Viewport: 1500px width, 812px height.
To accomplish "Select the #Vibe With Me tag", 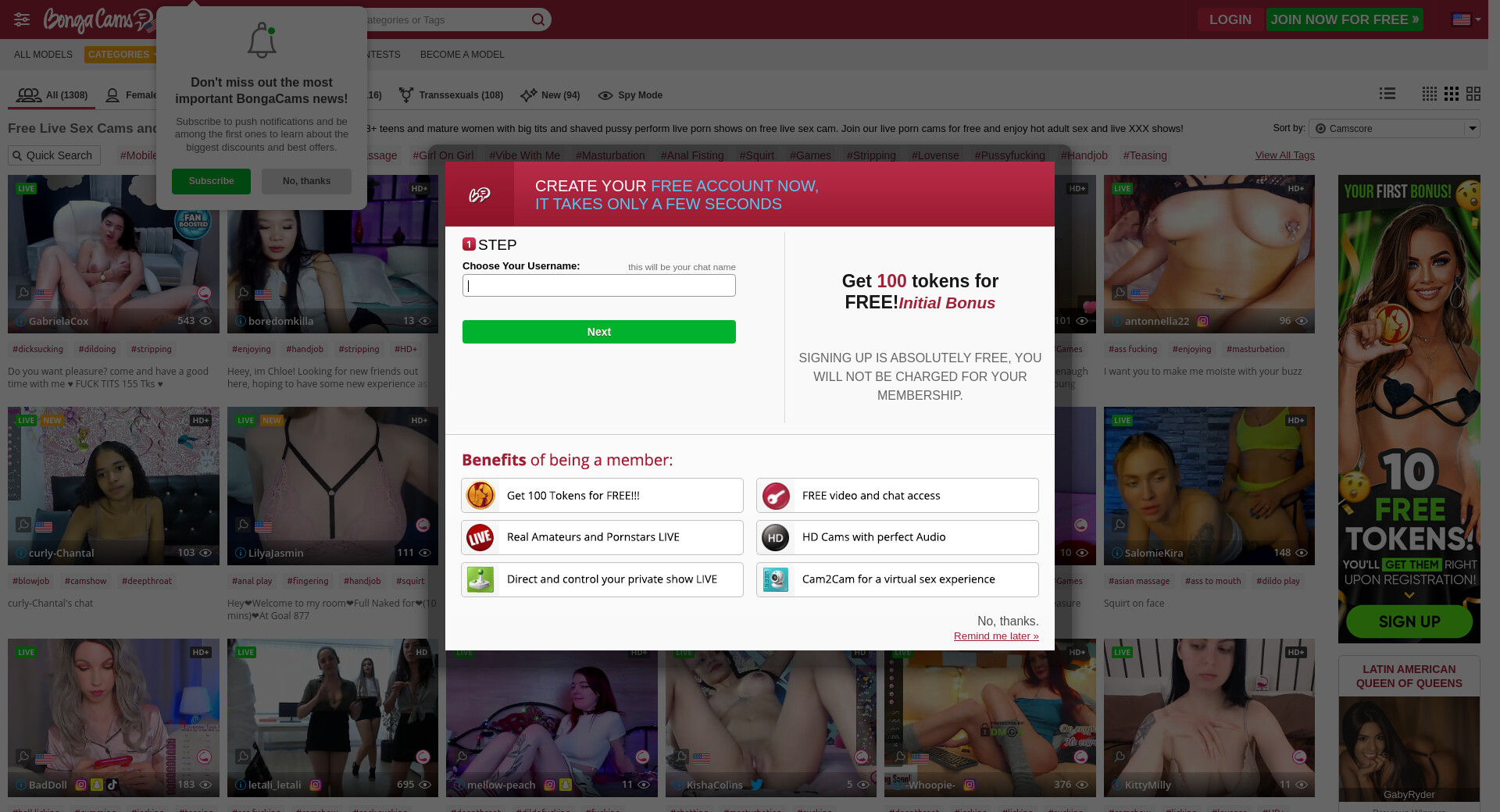I will point(524,155).
